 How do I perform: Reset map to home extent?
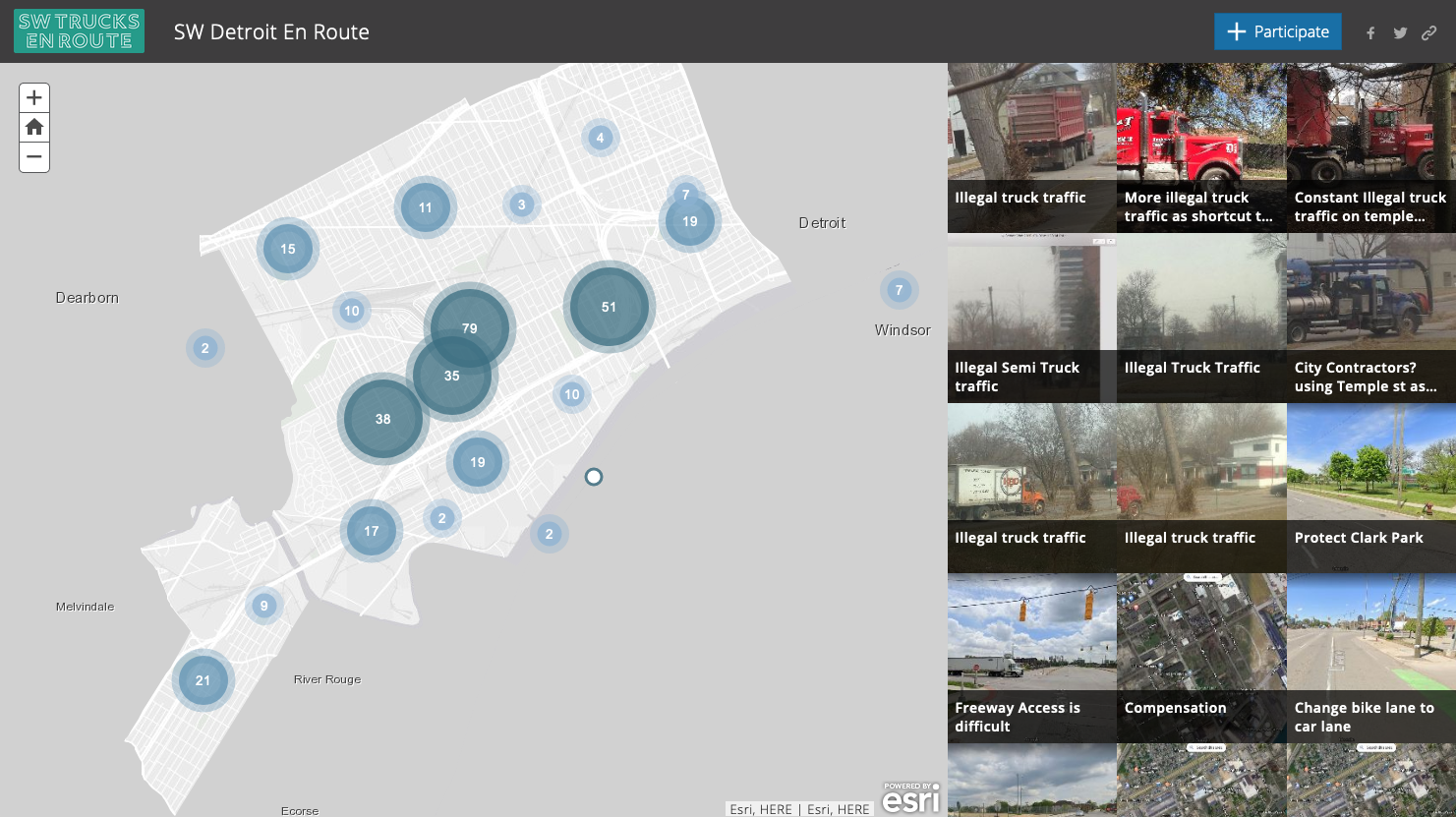34,128
